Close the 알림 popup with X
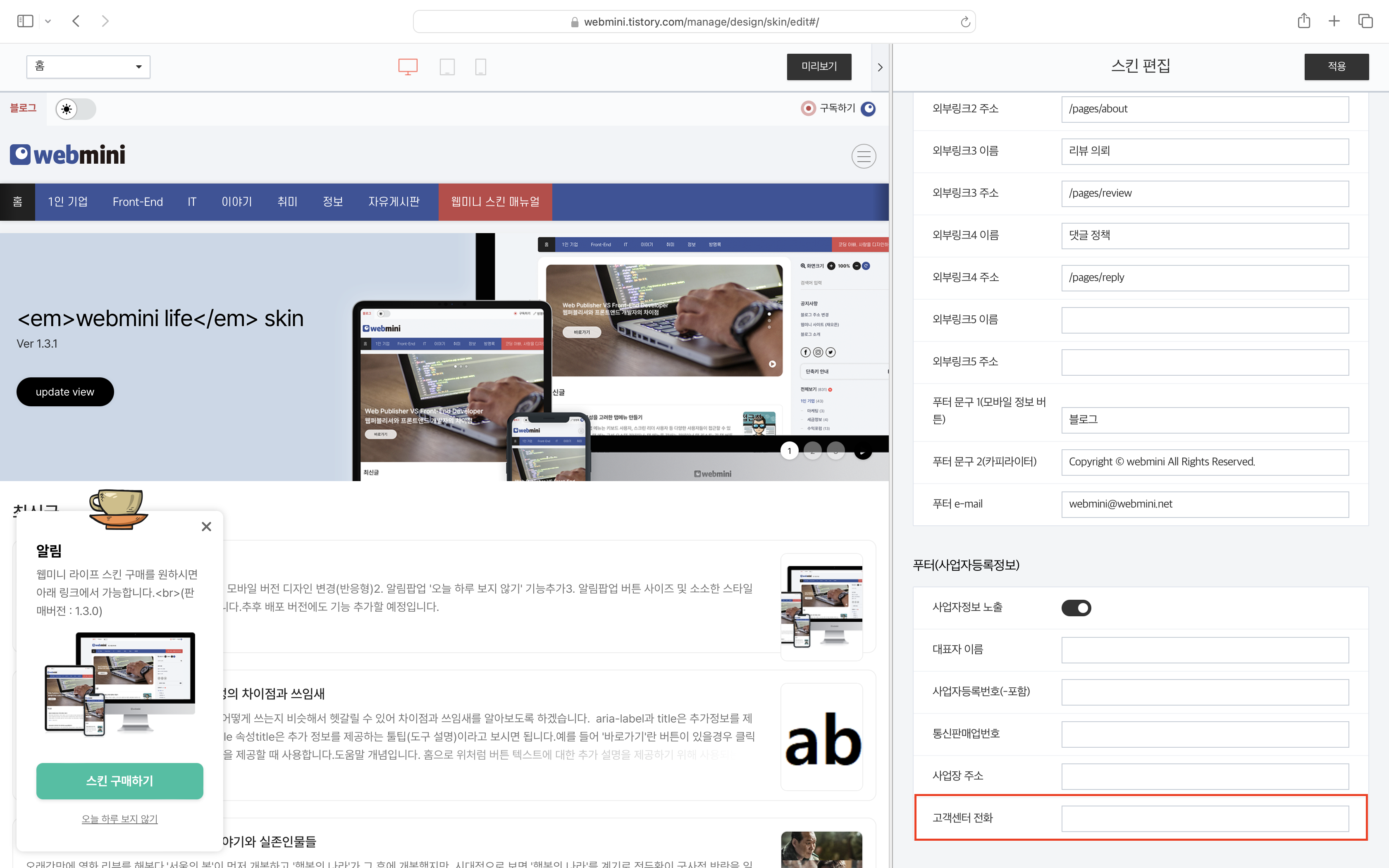This screenshot has height=868, width=1389. (x=207, y=527)
